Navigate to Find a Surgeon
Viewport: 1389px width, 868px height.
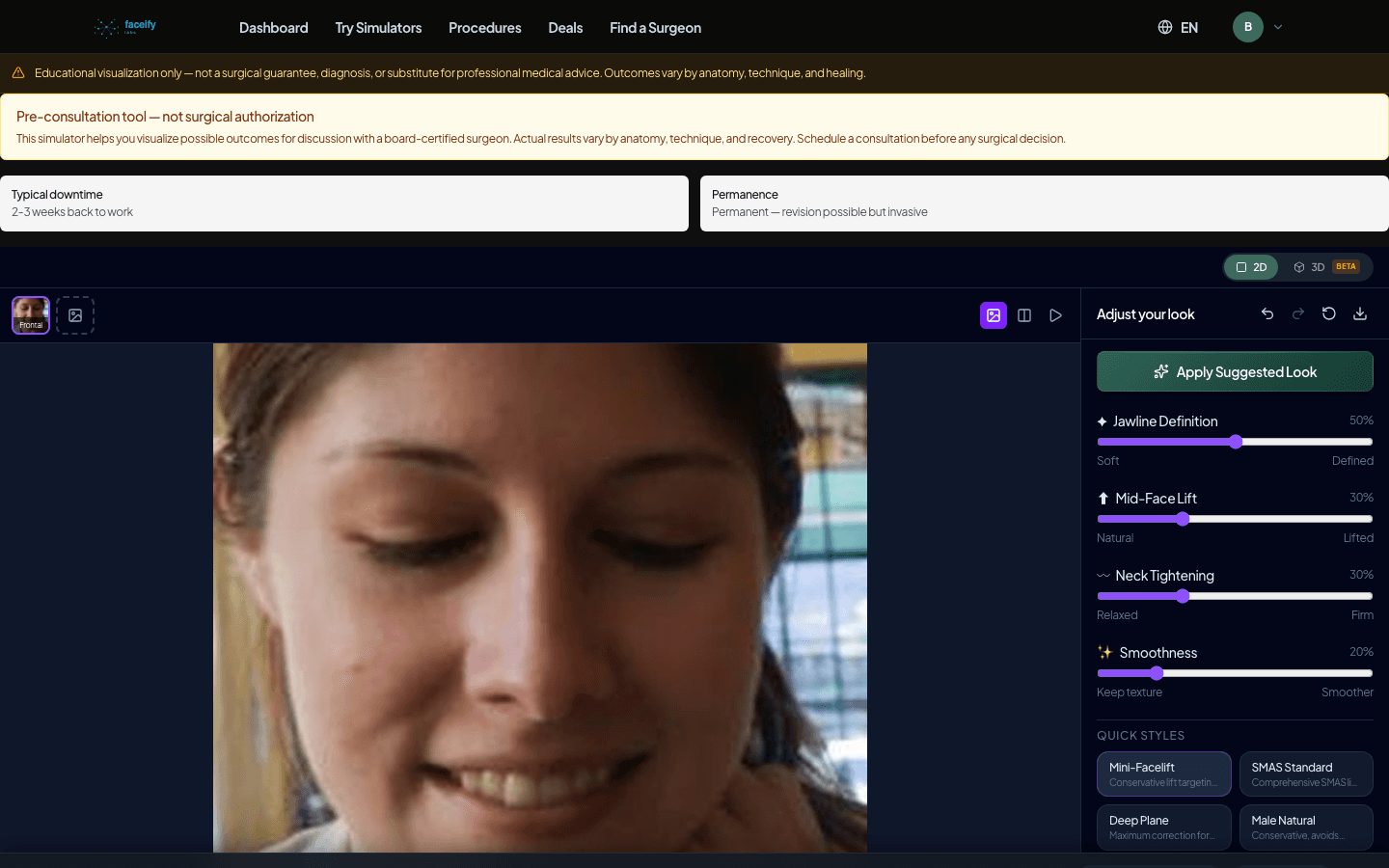click(655, 28)
